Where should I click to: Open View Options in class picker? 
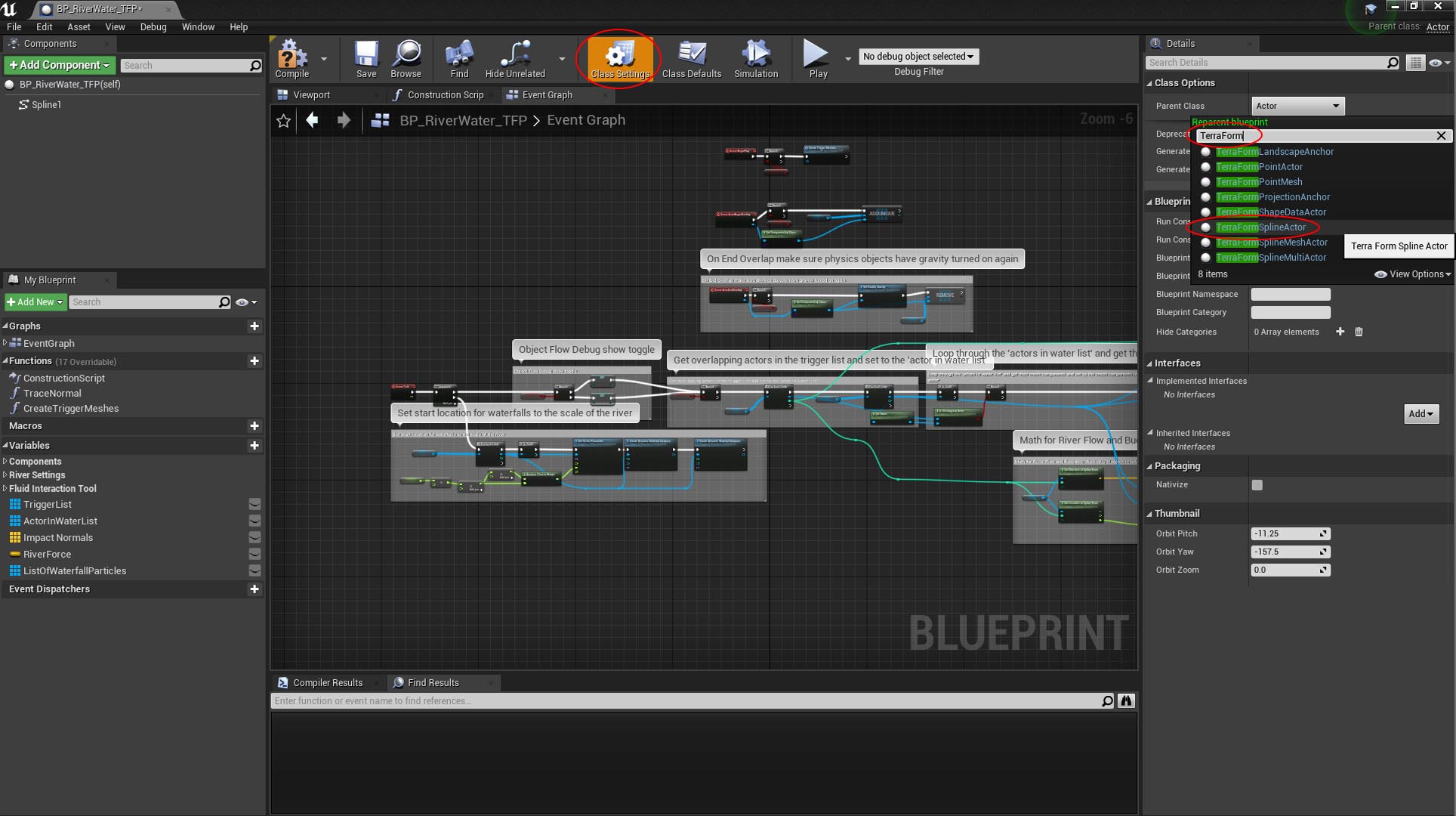(x=1413, y=274)
